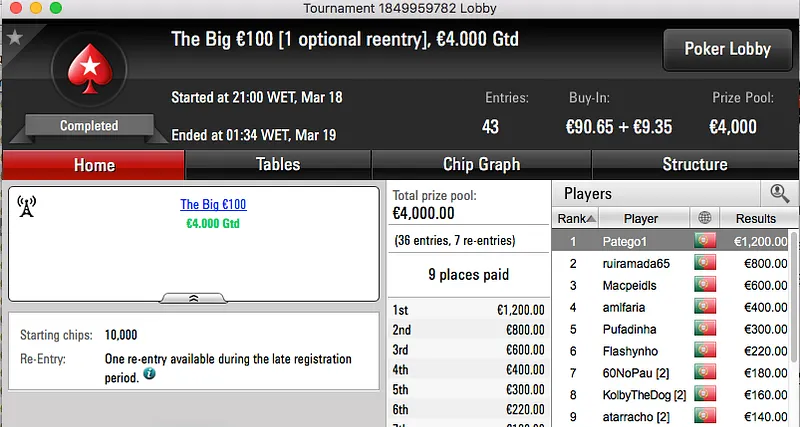Click the globe country column header
The height and width of the screenshot is (427, 800).
click(x=705, y=218)
